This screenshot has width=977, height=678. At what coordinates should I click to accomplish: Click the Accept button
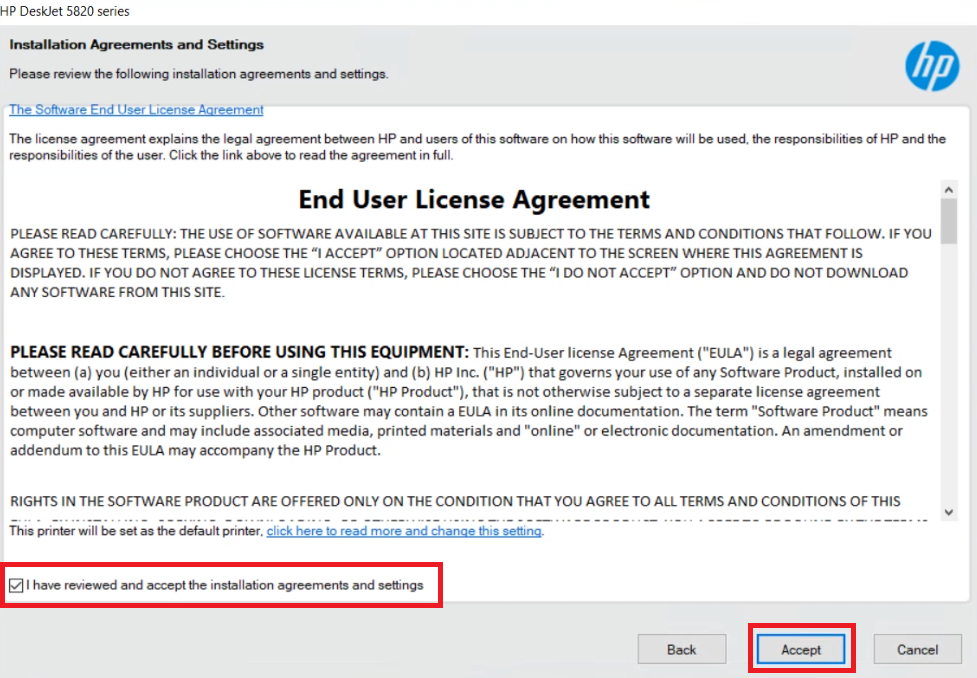(x=801, y=649)
